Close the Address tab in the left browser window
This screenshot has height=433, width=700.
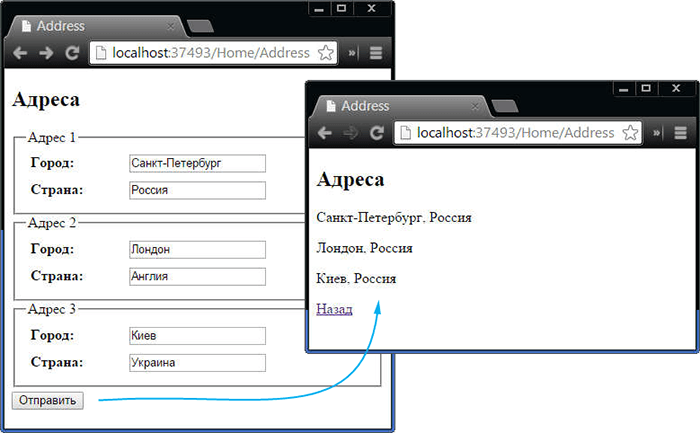click(x=171, y=27)
